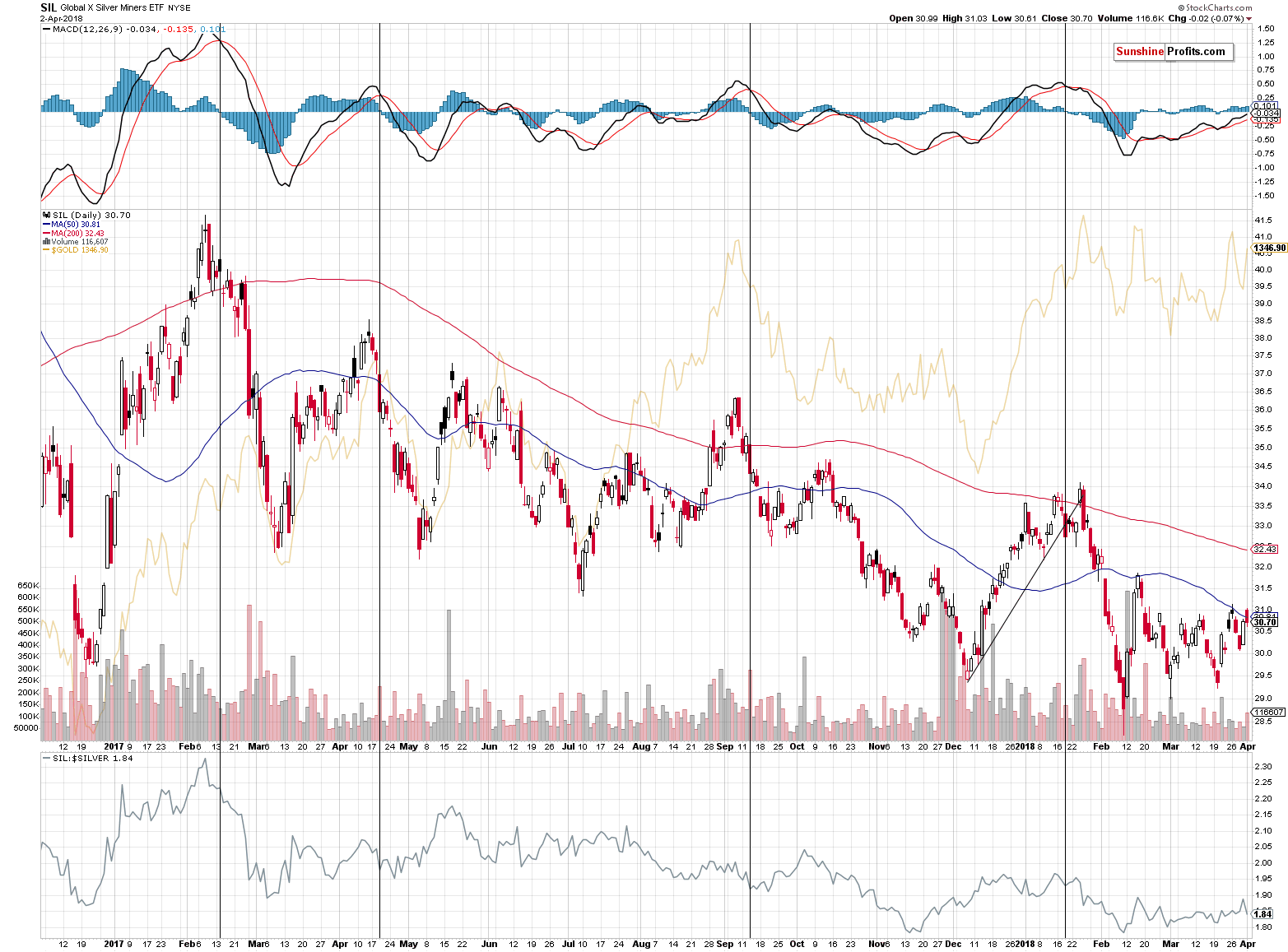The image size is (1288, 952).
Task: Click the 41.5 price axis label
Action: click(x=1263, y=221)
